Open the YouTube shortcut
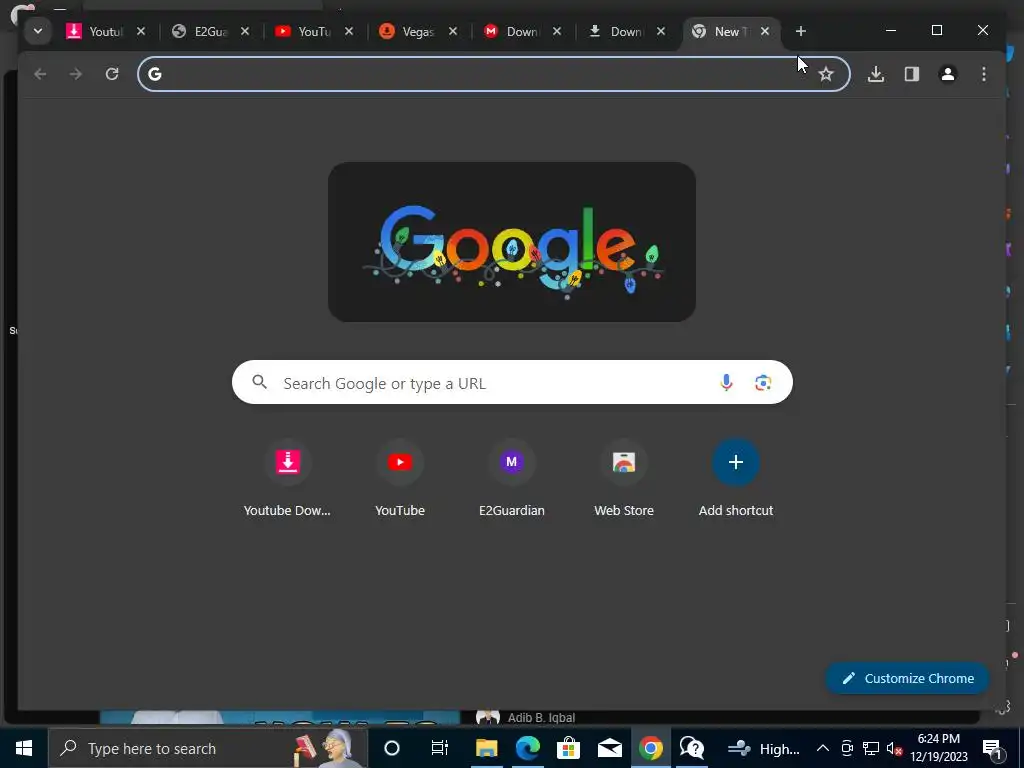The height and width of the screenshot is (768, 1024). [400, 478]
